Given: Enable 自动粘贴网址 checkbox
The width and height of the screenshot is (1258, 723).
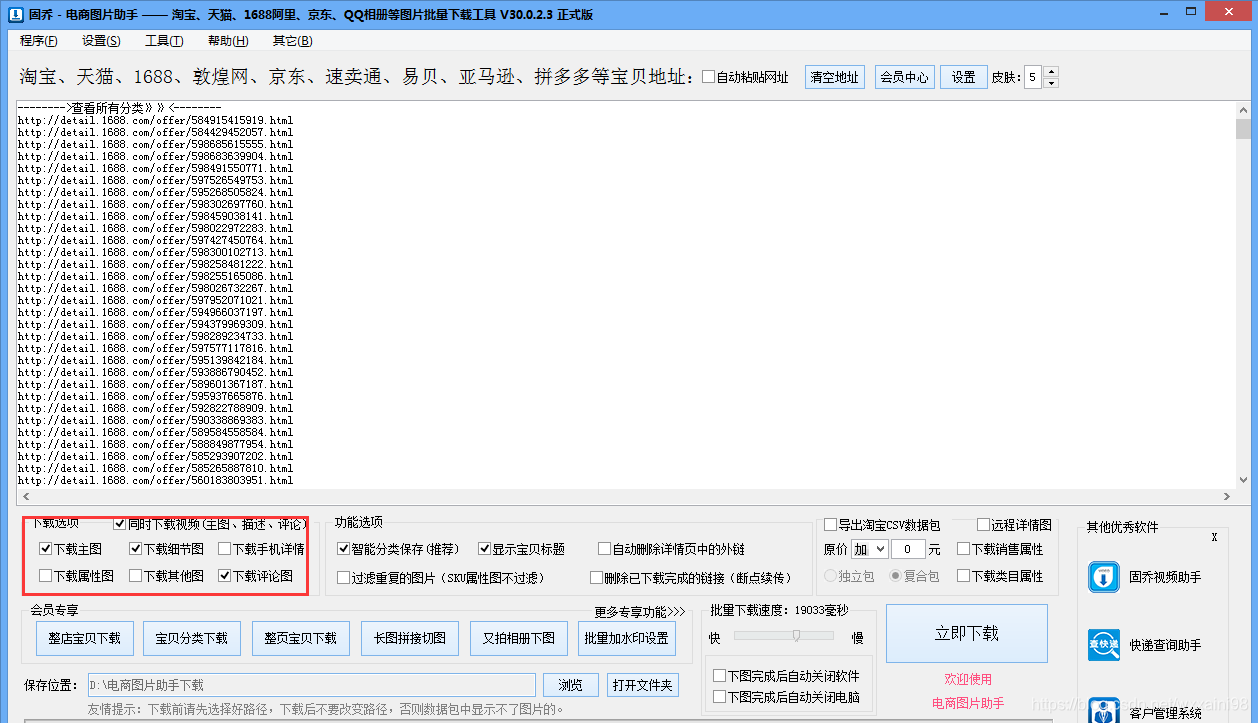Looking at the screenshot, I should pyautogui.click(x=709, y=77).
